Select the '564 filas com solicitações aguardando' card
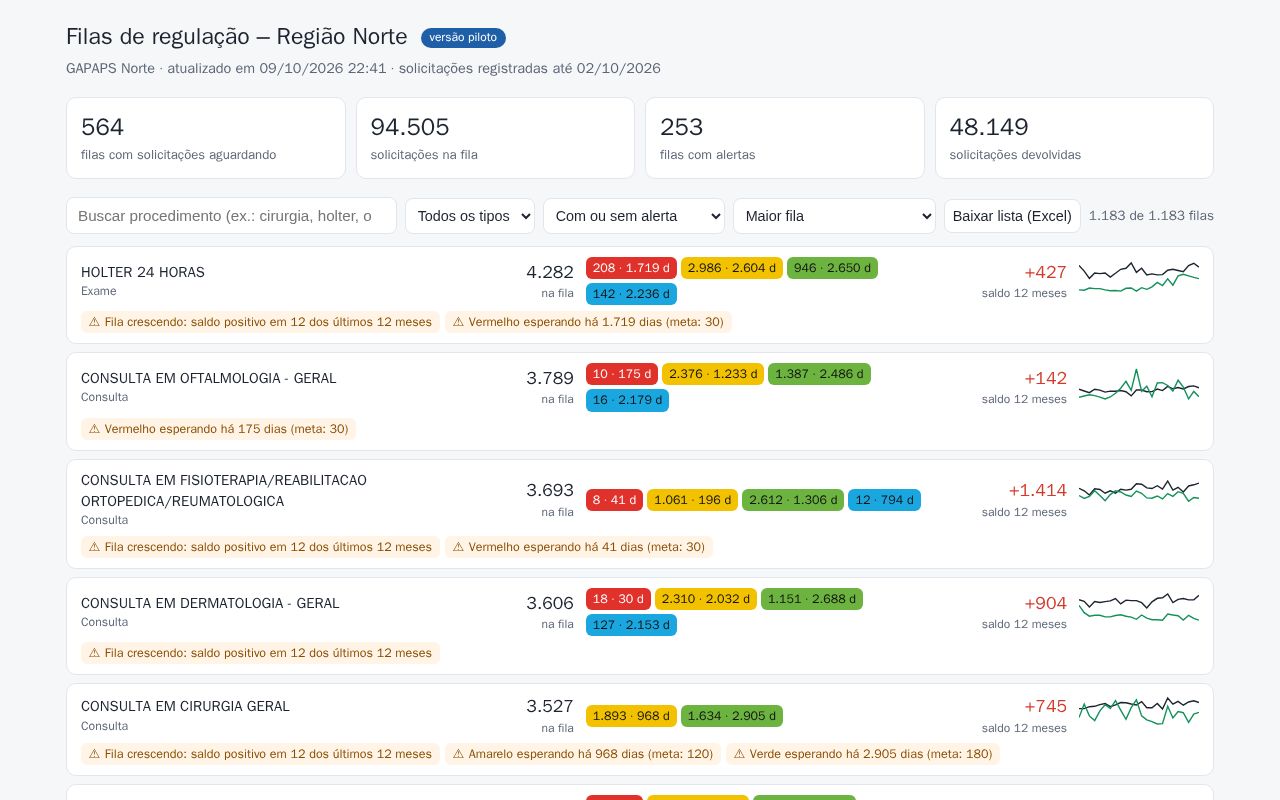 [x=206, y=138]
